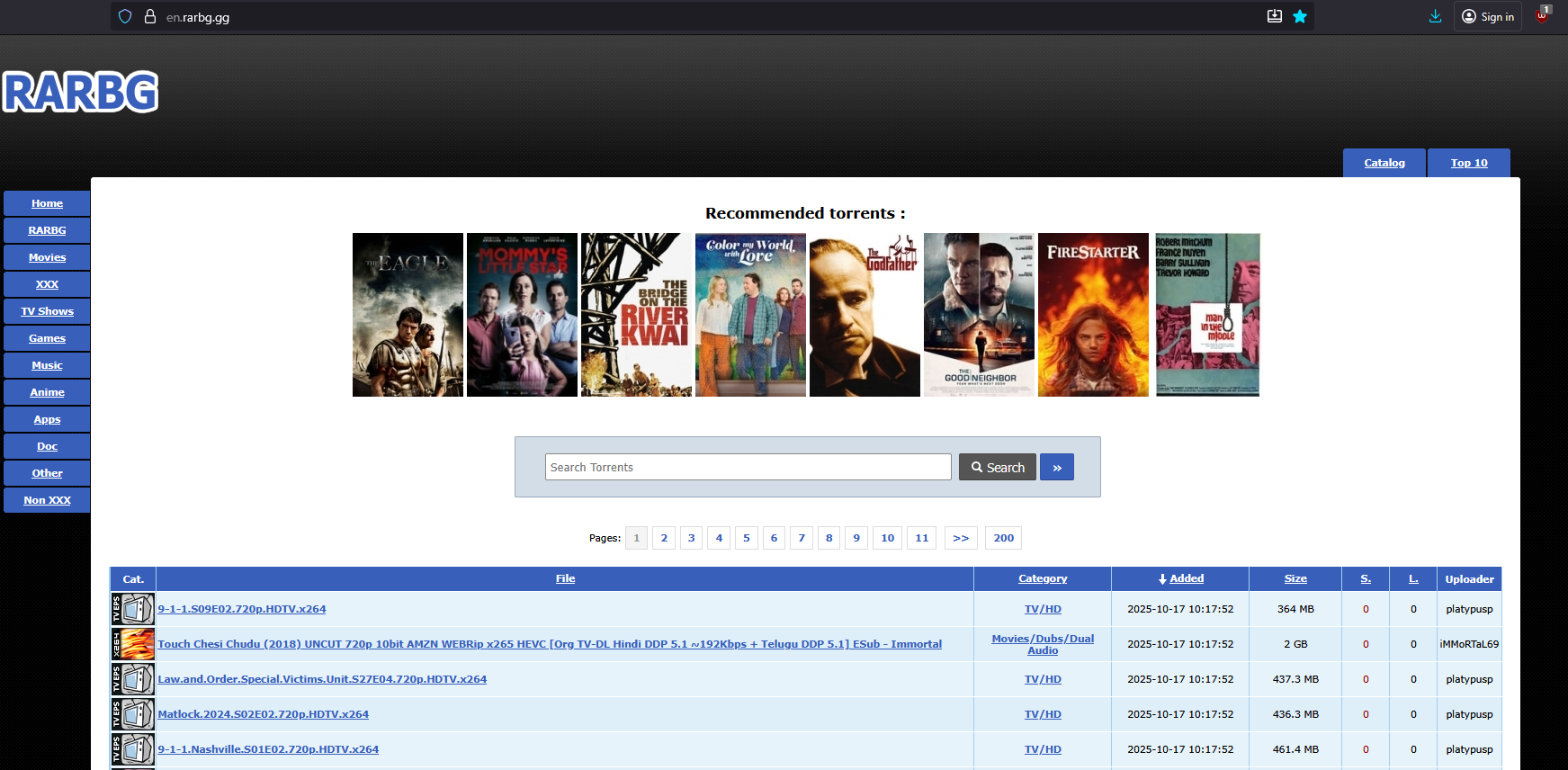Viewport: 1568px width, 770px height.
Task: Click the TV EPS icon for 9-1-1 Nashville
Action: (133, 749)
